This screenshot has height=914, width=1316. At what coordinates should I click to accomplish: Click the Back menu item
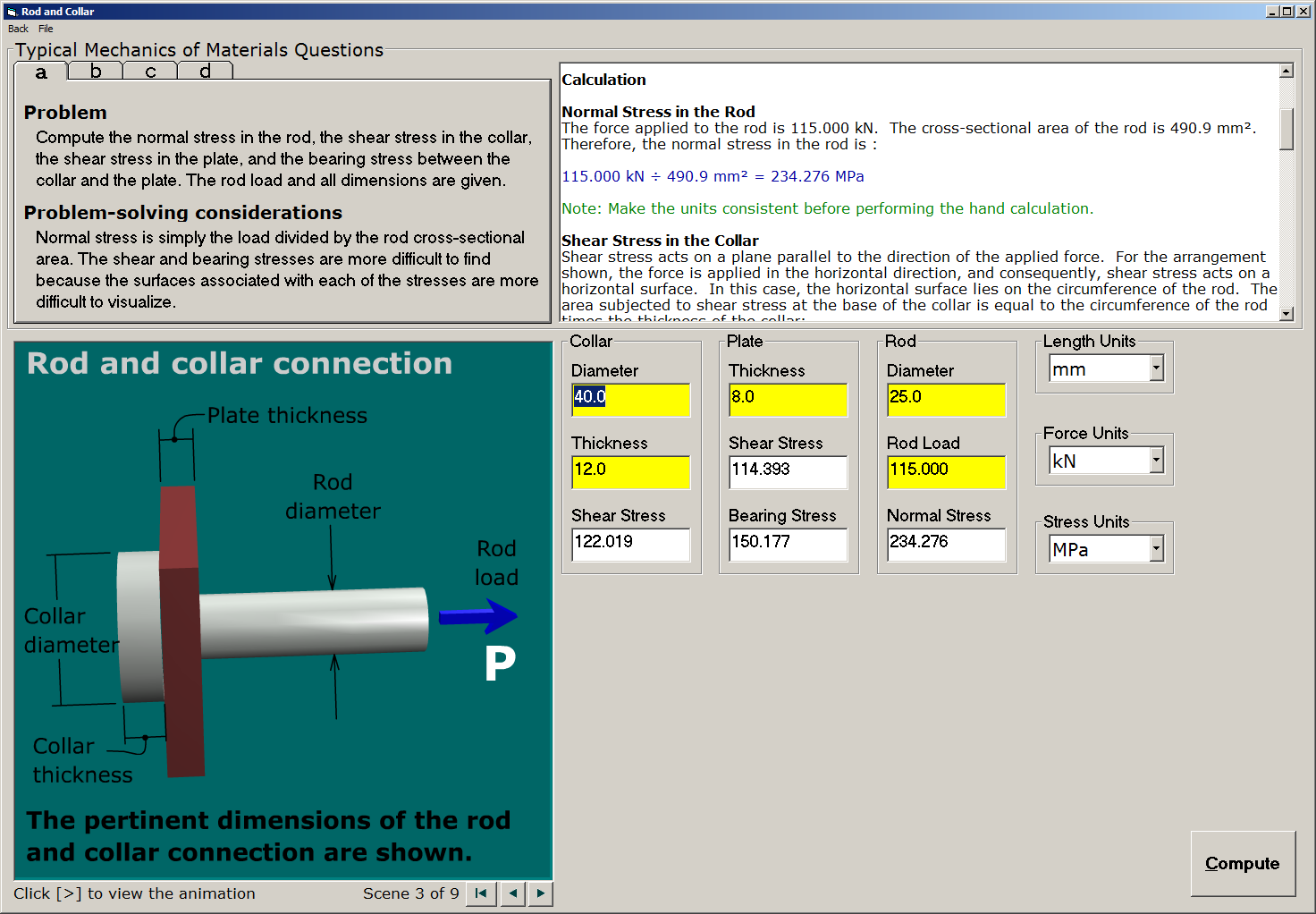(x=17, y=29)
